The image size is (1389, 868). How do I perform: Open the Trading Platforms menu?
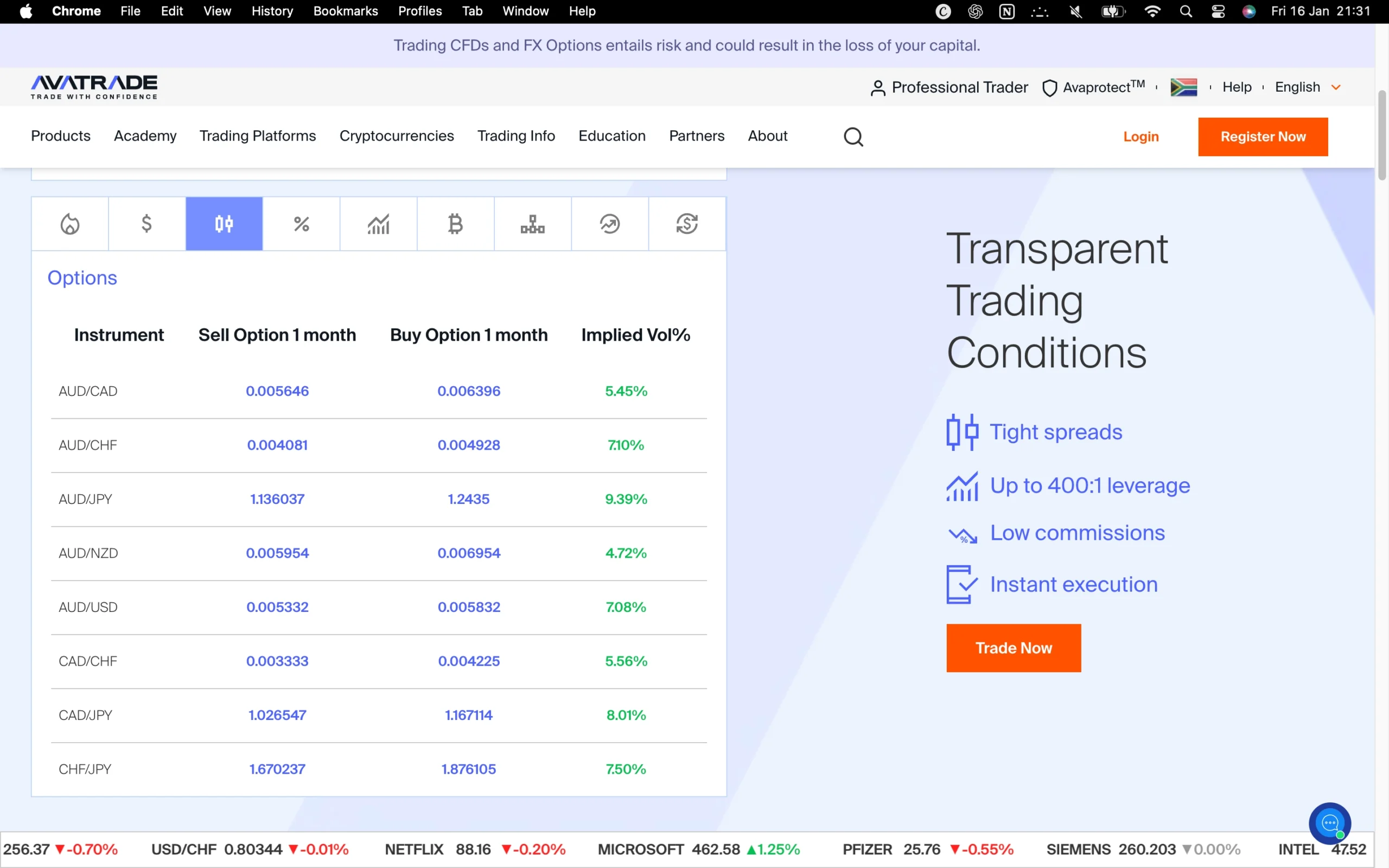tap(257, 136)
